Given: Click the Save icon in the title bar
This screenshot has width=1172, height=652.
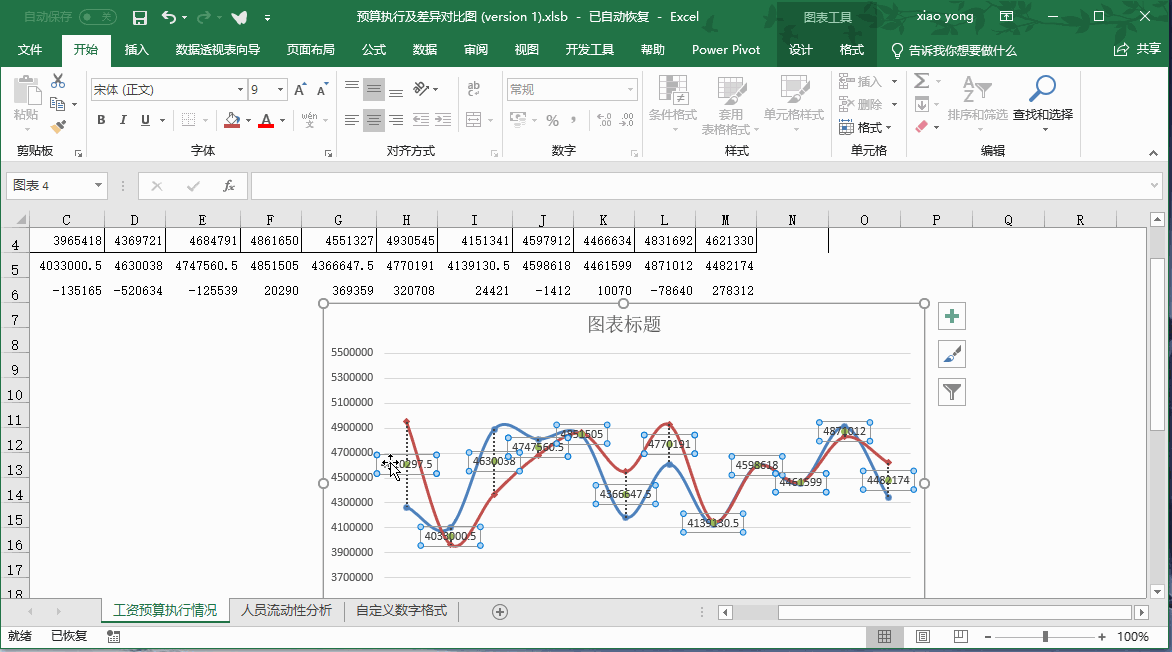Looking at the screenshot, I should coord(139,17).
